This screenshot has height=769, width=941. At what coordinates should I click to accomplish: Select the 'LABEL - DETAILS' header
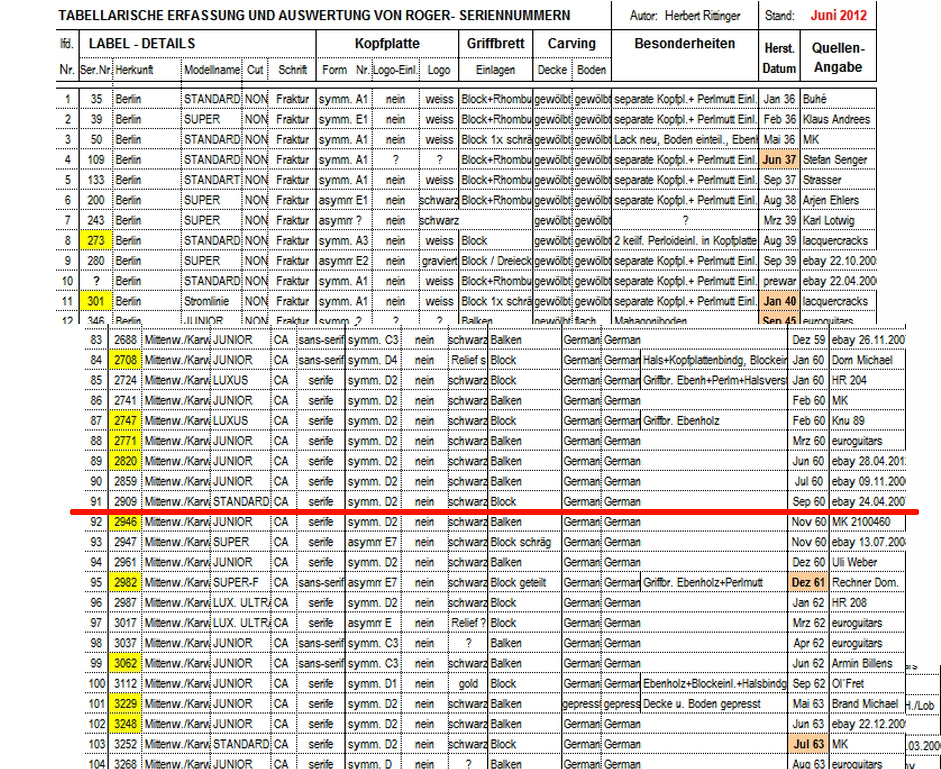click(x=141, y=44)
